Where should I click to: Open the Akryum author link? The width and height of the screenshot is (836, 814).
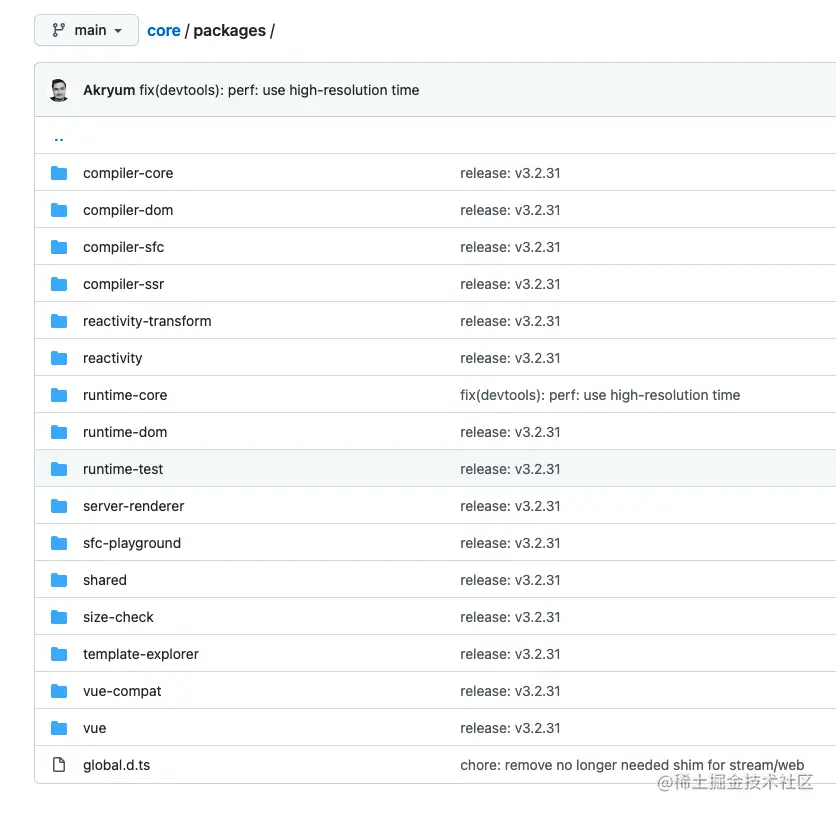(x=109, y=90)
